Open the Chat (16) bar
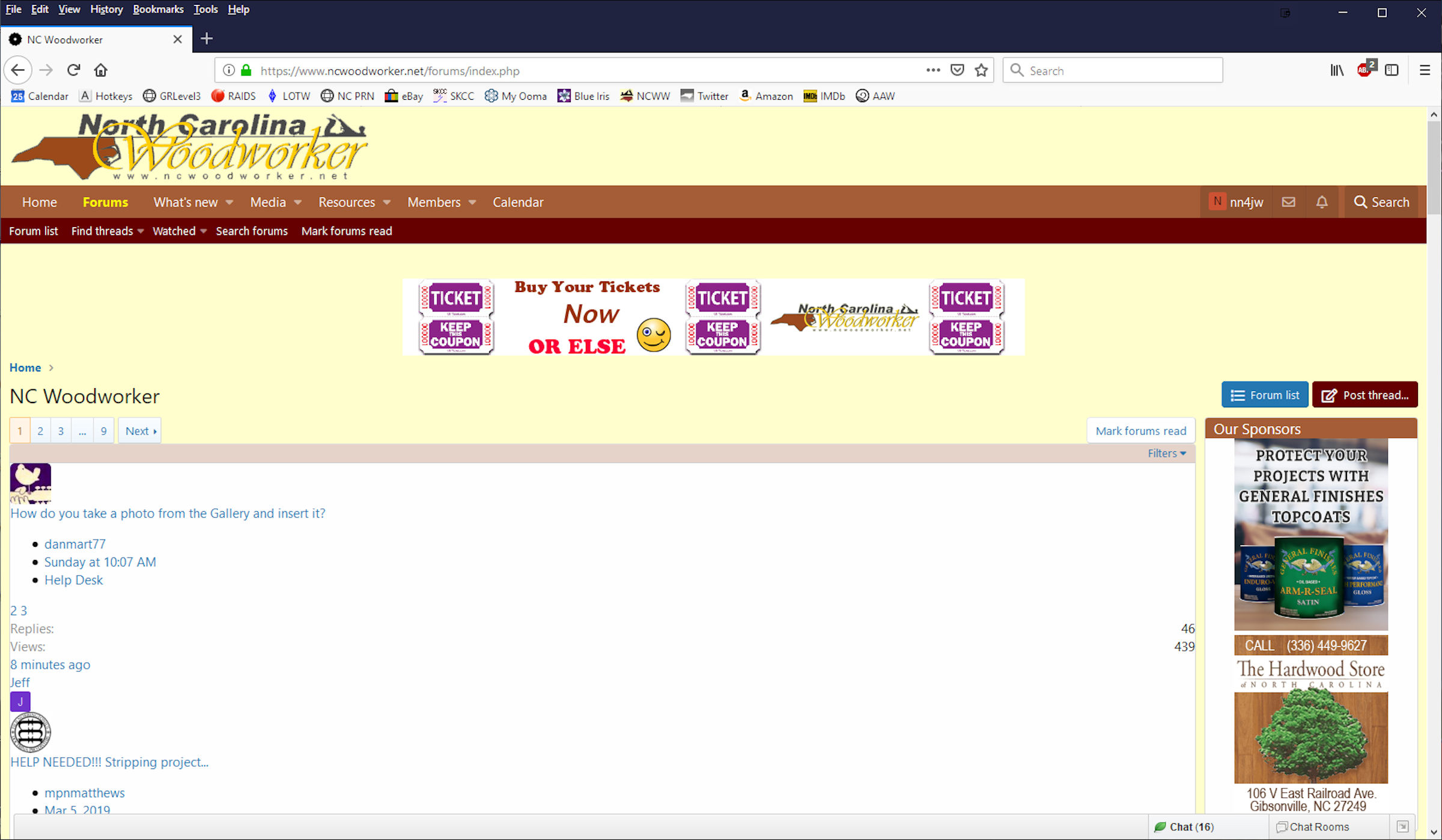This screenshot has height=840, width=1442. (1184, 827)
